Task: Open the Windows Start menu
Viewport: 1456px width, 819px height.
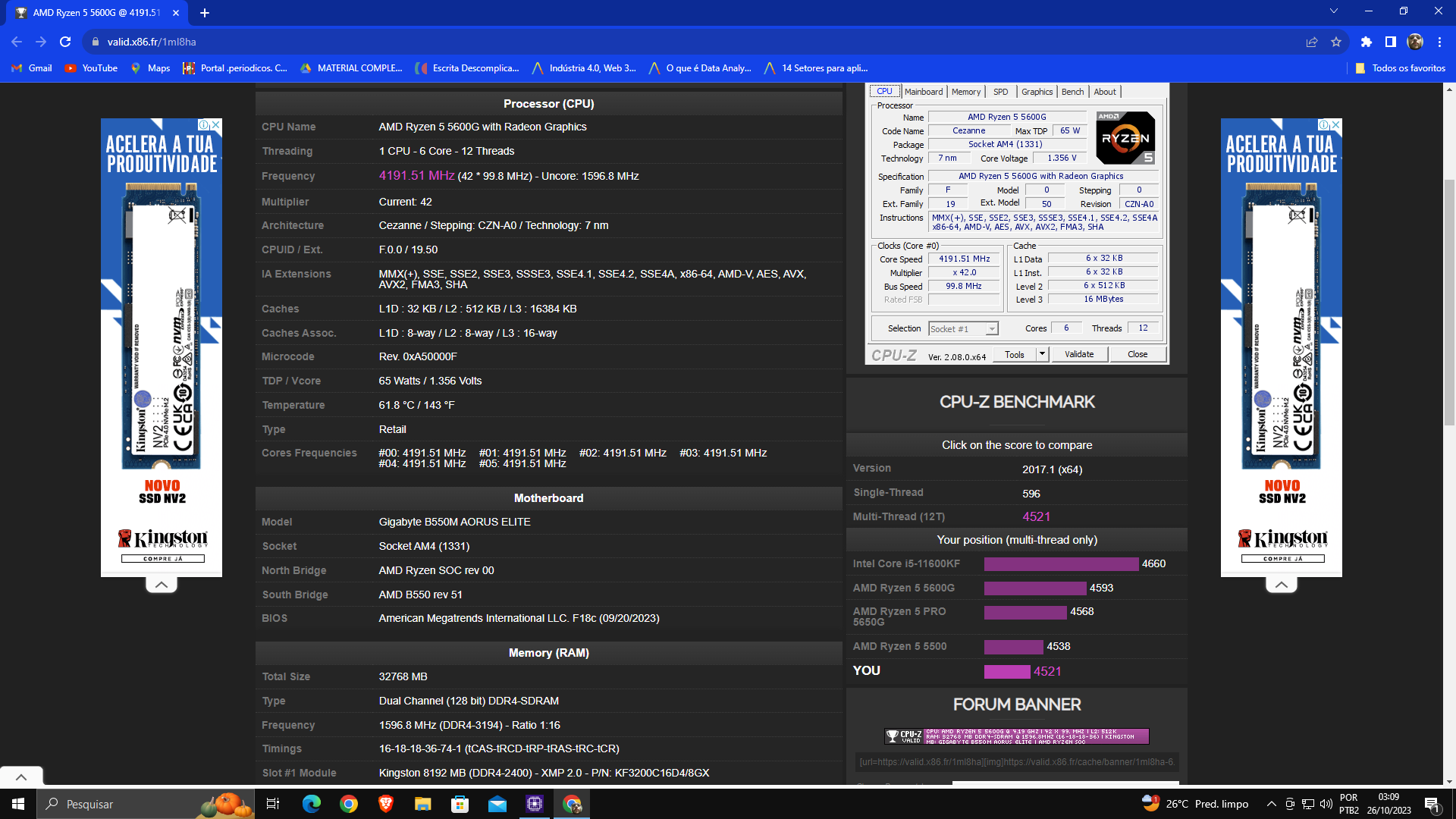Action: pos(18,804)
